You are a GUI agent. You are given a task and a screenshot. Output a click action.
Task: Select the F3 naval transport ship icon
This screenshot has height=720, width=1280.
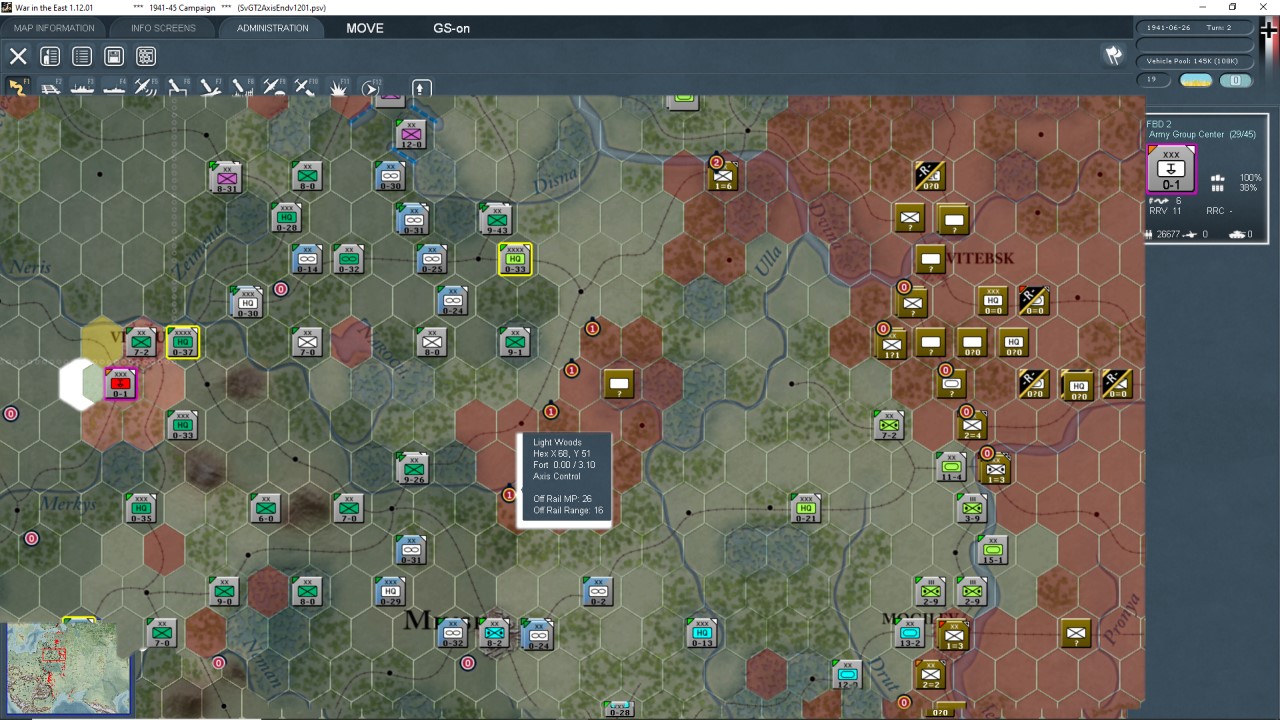click(x=82, y=88)
